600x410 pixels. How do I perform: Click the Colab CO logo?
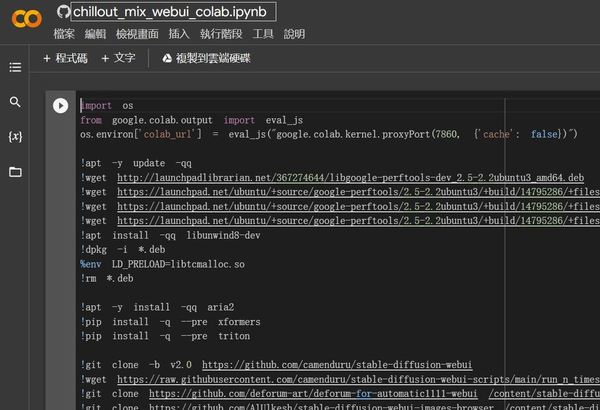pos(26,18)
